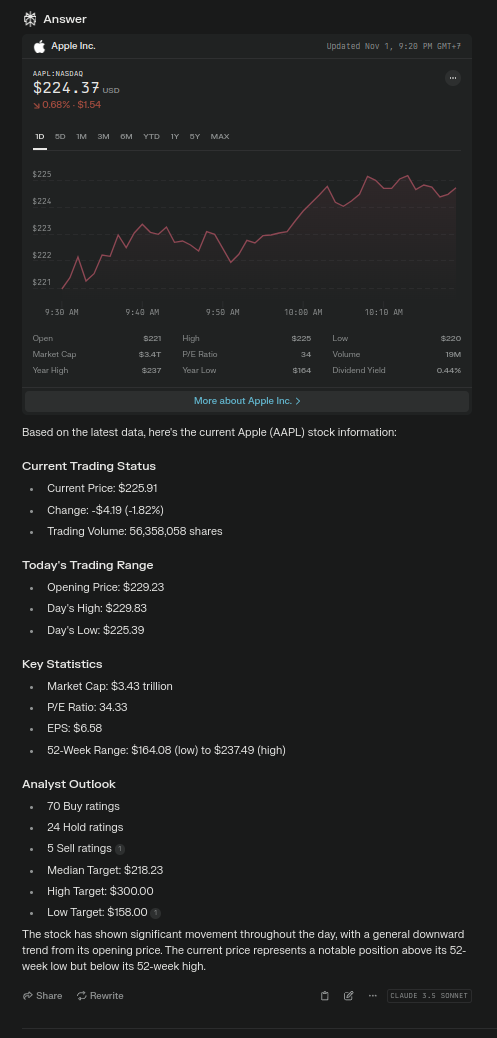Copy the answer with clipboard icon
Viewport: 497px width, 1038px height.
(325, 996)
